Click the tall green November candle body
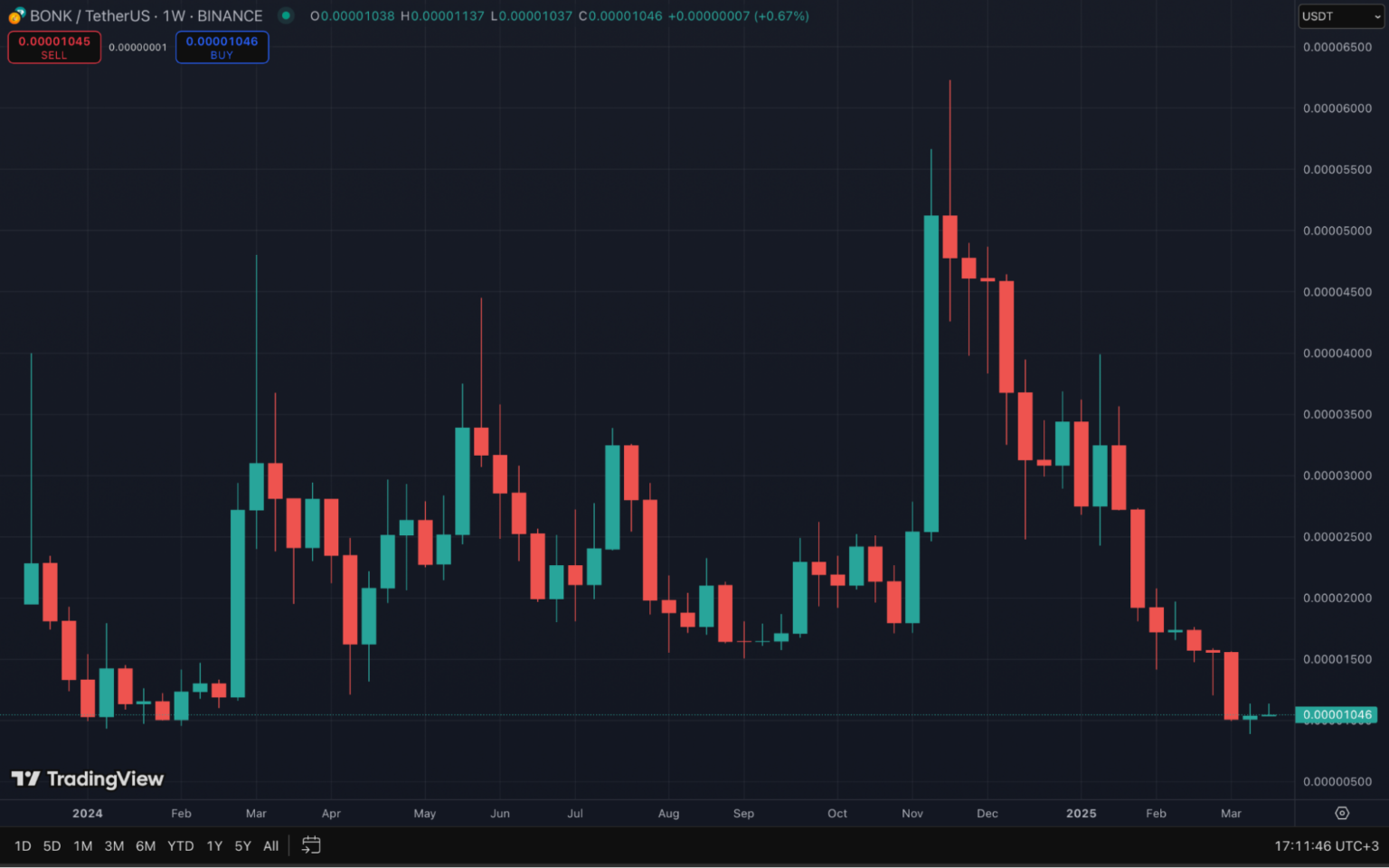Image resolution: width=1389 pixels, height=868 pixels. (x=931, y=373)
